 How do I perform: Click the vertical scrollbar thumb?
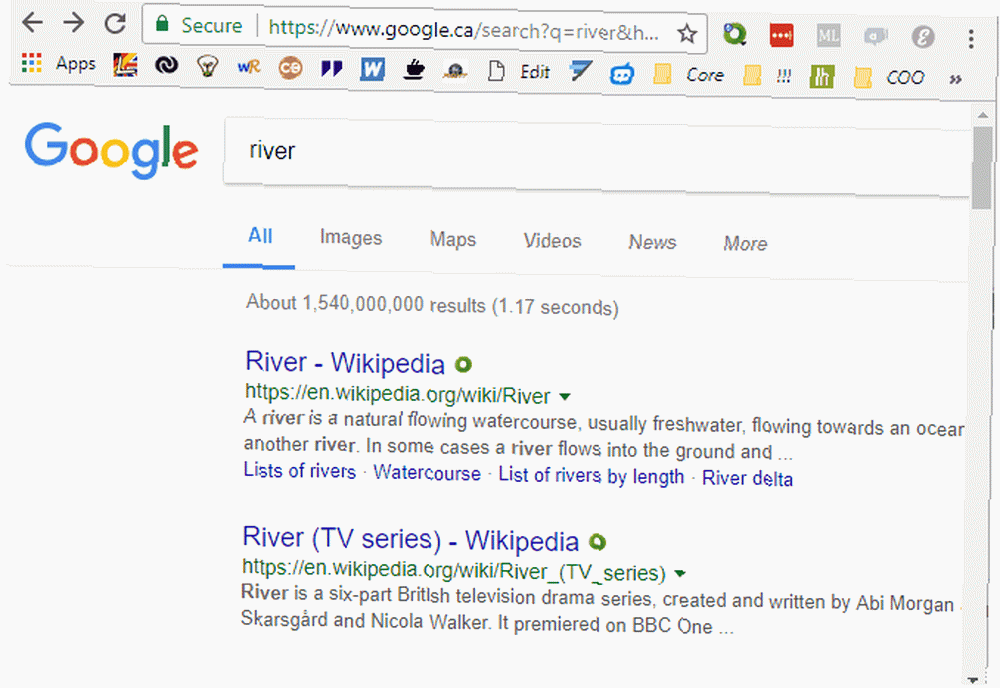coord(982,168)
